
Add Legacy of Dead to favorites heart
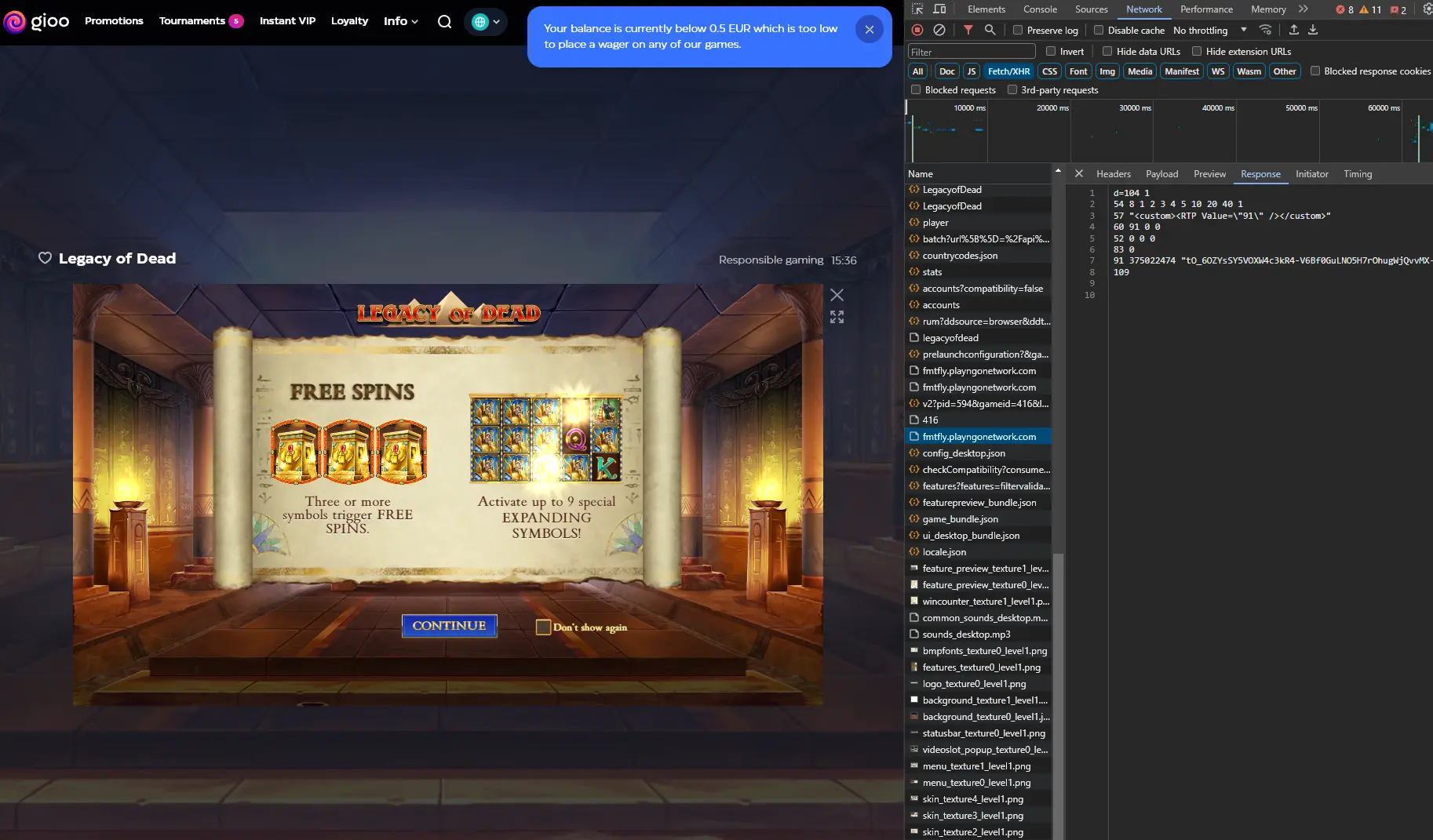click(46, 258)
